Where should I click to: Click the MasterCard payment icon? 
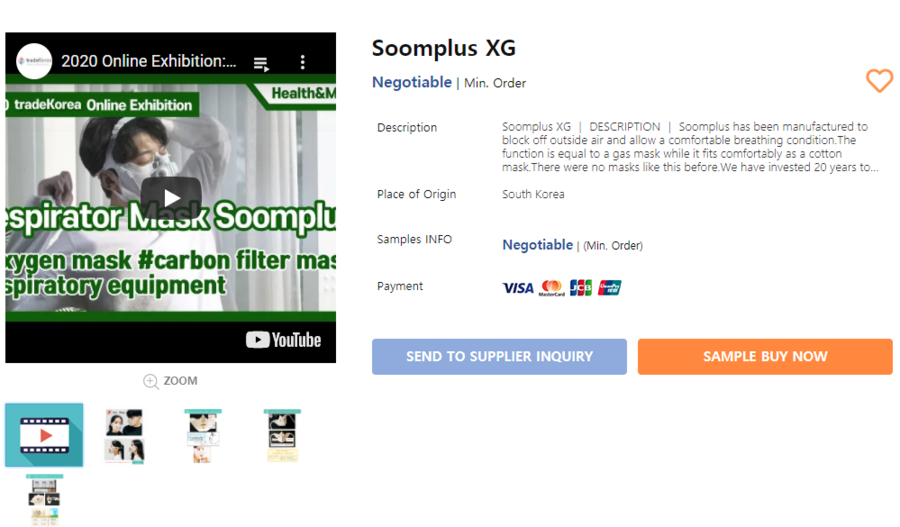point(552,288)
